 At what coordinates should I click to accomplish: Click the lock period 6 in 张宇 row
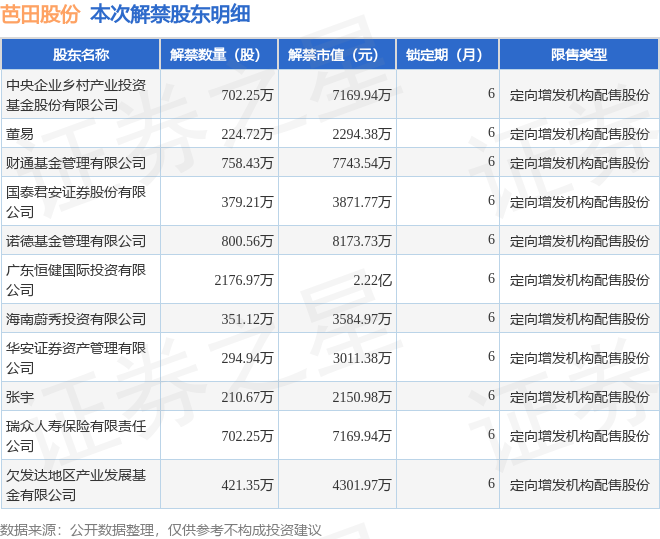pos(491,396)
